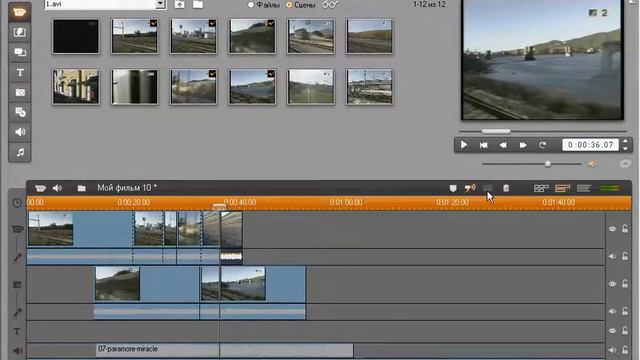Click the audio level meter
This screenshot has height=360, width=640.
click(x=610, y=188)
